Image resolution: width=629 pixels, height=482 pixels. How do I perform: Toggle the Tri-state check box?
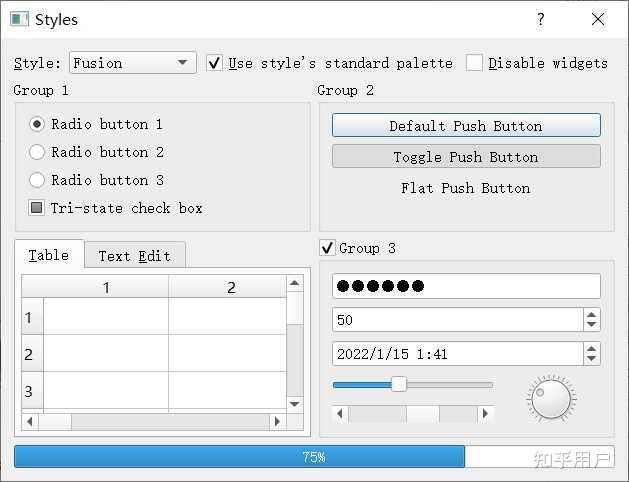[37, 208]
